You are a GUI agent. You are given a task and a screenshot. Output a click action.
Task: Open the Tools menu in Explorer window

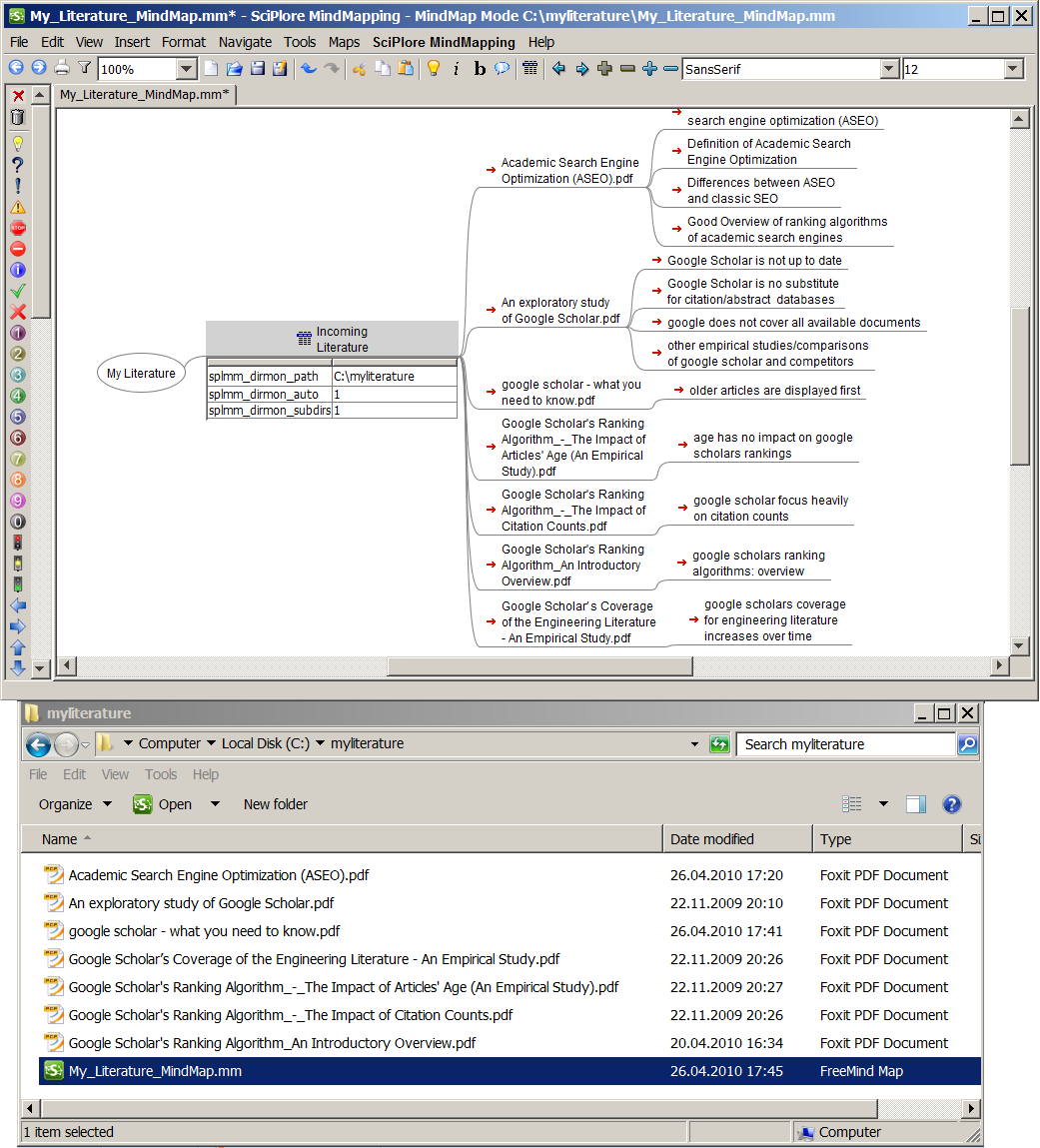click(x=160, y=774)
